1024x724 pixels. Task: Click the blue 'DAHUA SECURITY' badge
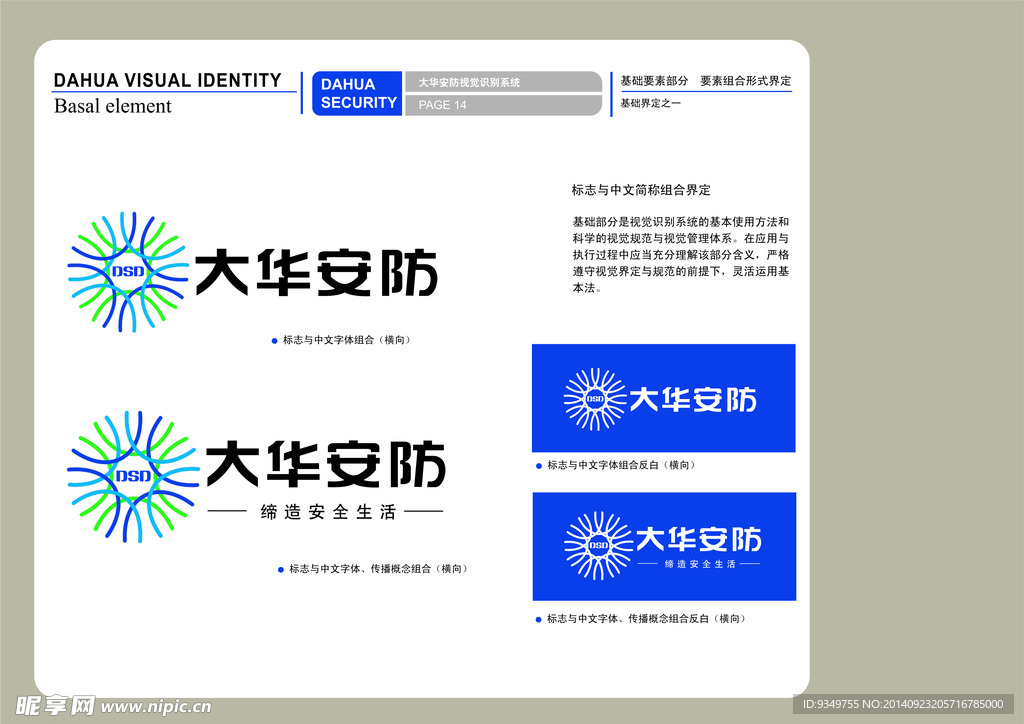[x=357, y=93]
